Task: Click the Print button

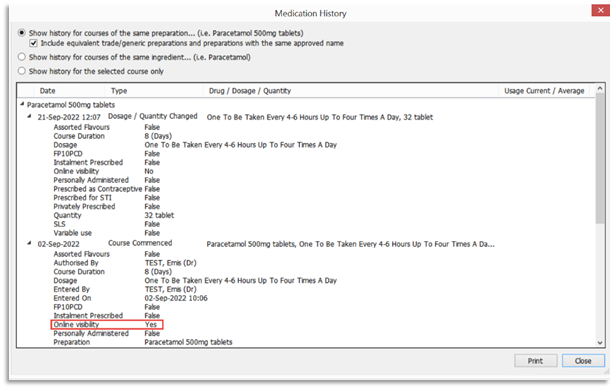Action: pos(536,361)
